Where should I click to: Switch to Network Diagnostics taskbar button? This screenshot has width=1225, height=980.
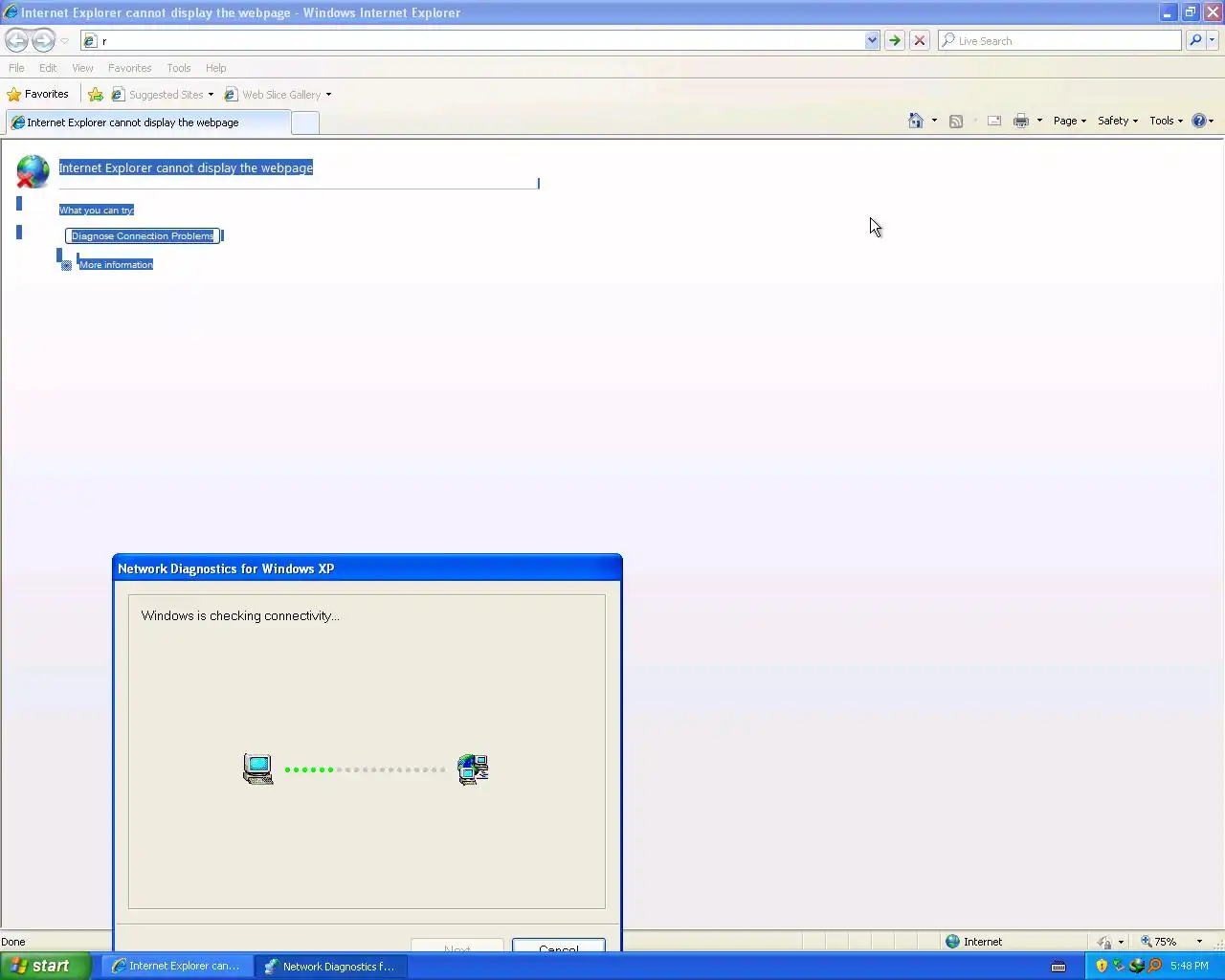coord(331,966)
